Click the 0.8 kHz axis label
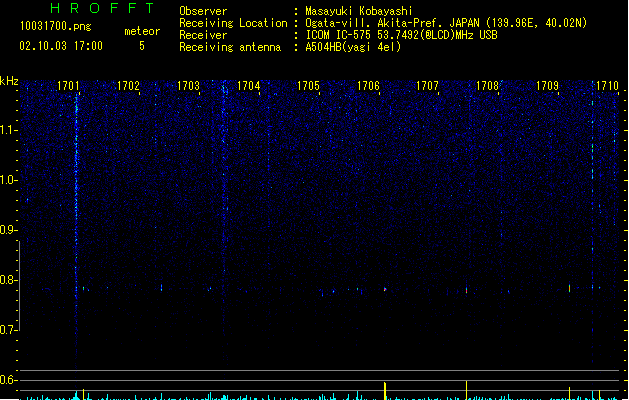The image size is (629, 400). coord(8,280)
